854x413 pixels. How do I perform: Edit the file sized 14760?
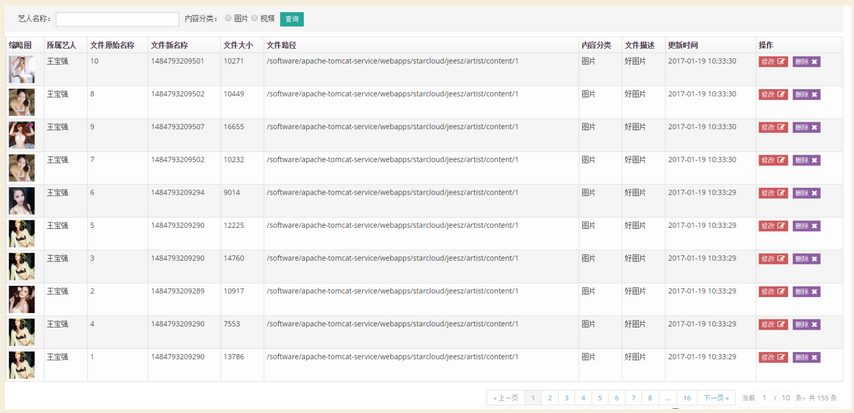click(773, 258)
